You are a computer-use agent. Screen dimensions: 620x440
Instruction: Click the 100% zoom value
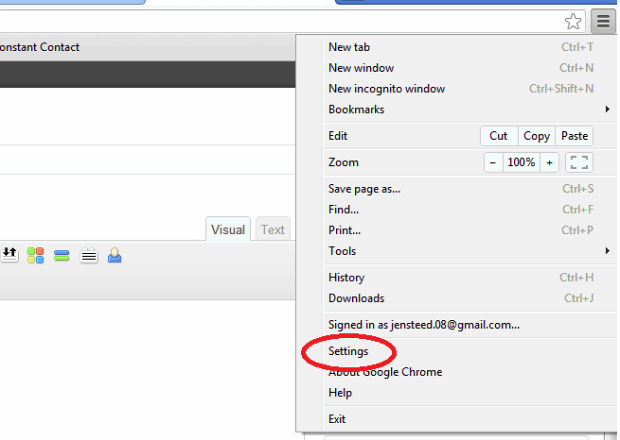(521, 162)
